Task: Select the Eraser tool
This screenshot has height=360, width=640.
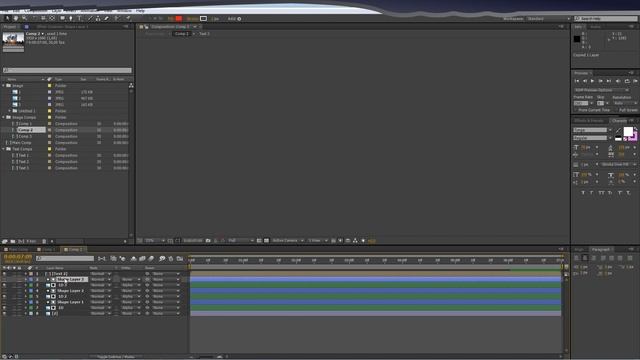Action: click(107, 18)
